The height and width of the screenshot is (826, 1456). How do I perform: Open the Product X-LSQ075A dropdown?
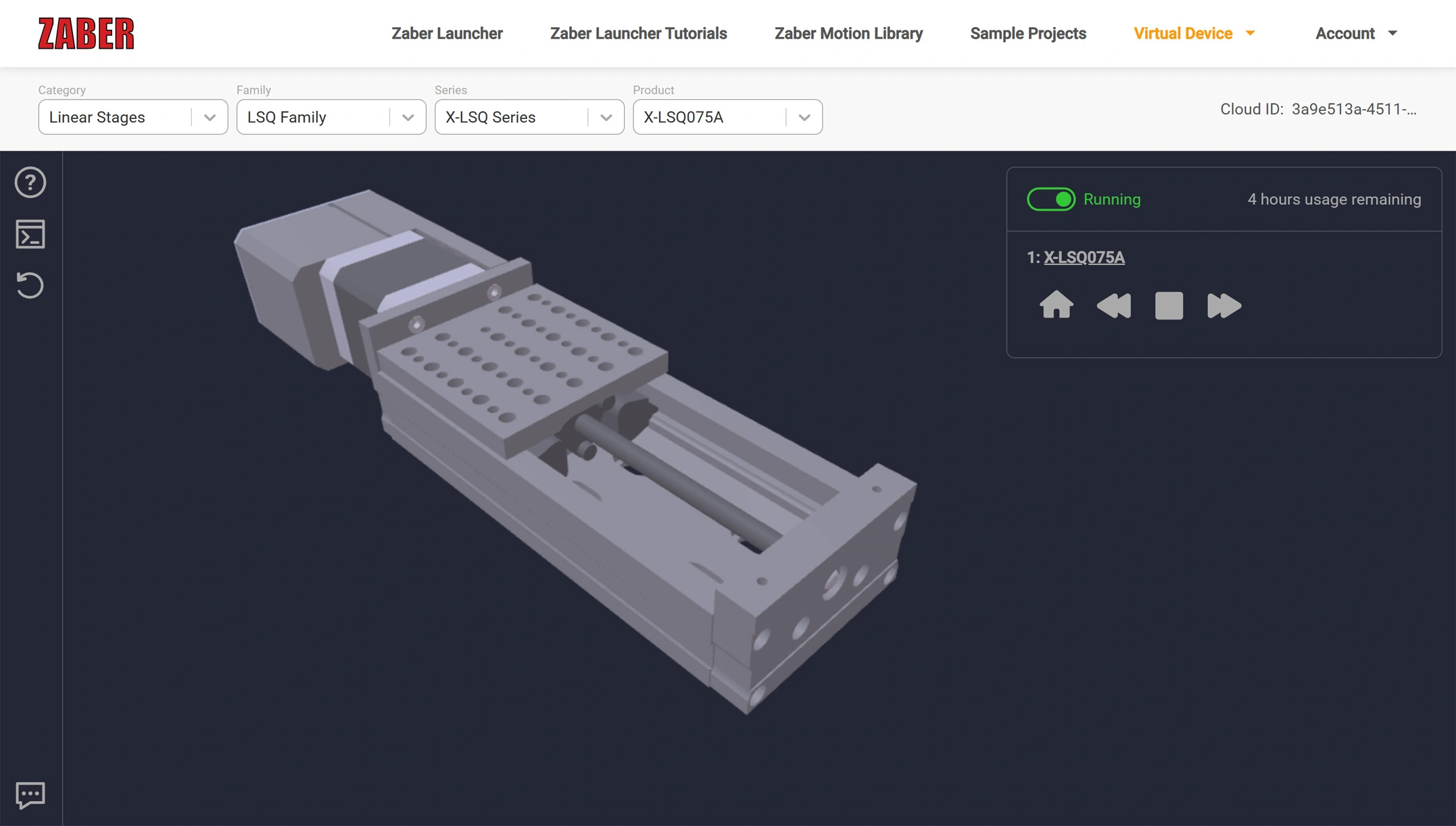click(727, 117)
